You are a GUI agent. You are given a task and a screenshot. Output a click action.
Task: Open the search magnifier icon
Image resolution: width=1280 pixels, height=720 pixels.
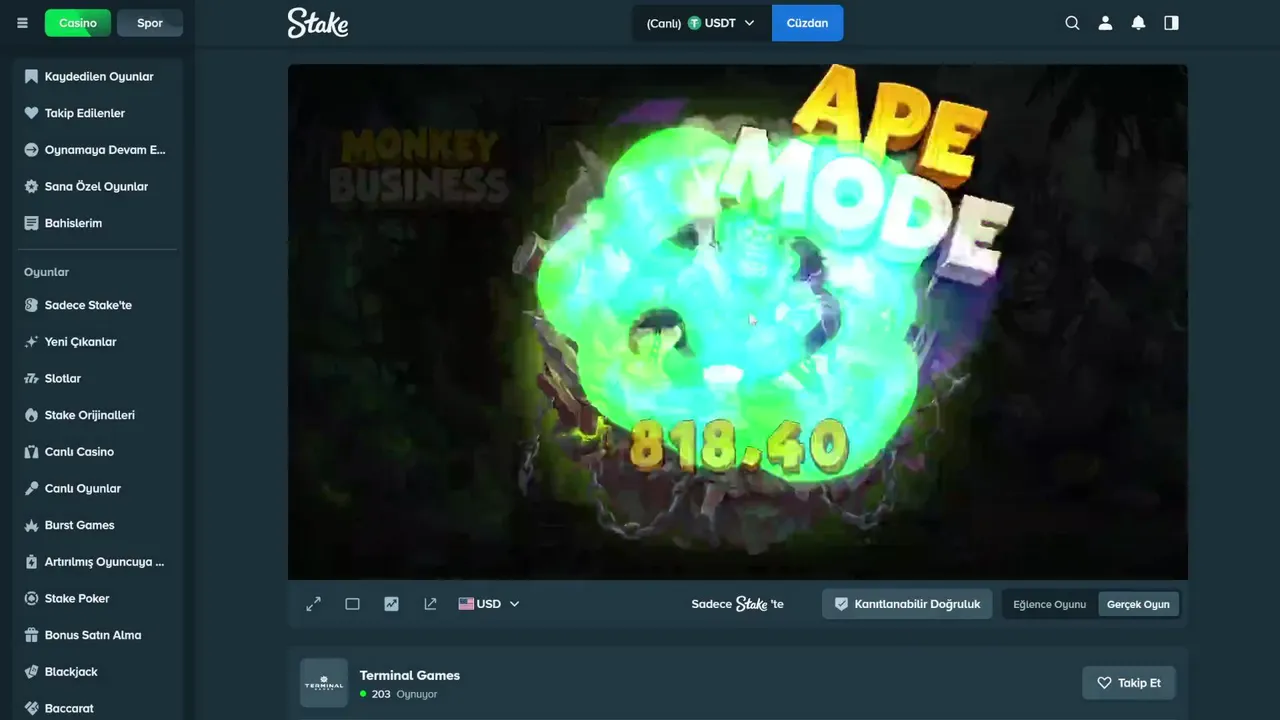click(x=1072, y=23)
